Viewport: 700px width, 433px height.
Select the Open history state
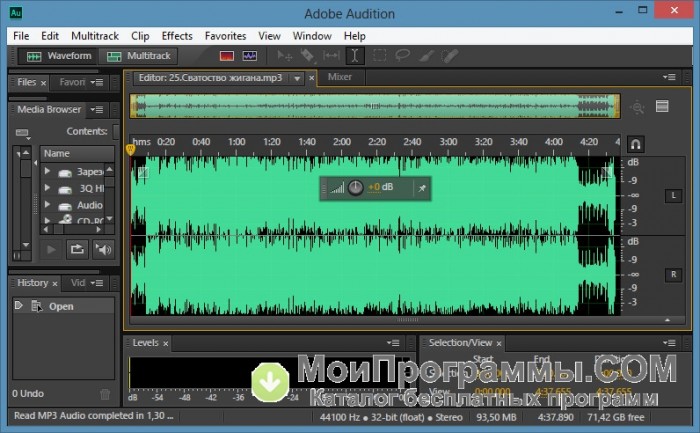click(x=63, y=306)
